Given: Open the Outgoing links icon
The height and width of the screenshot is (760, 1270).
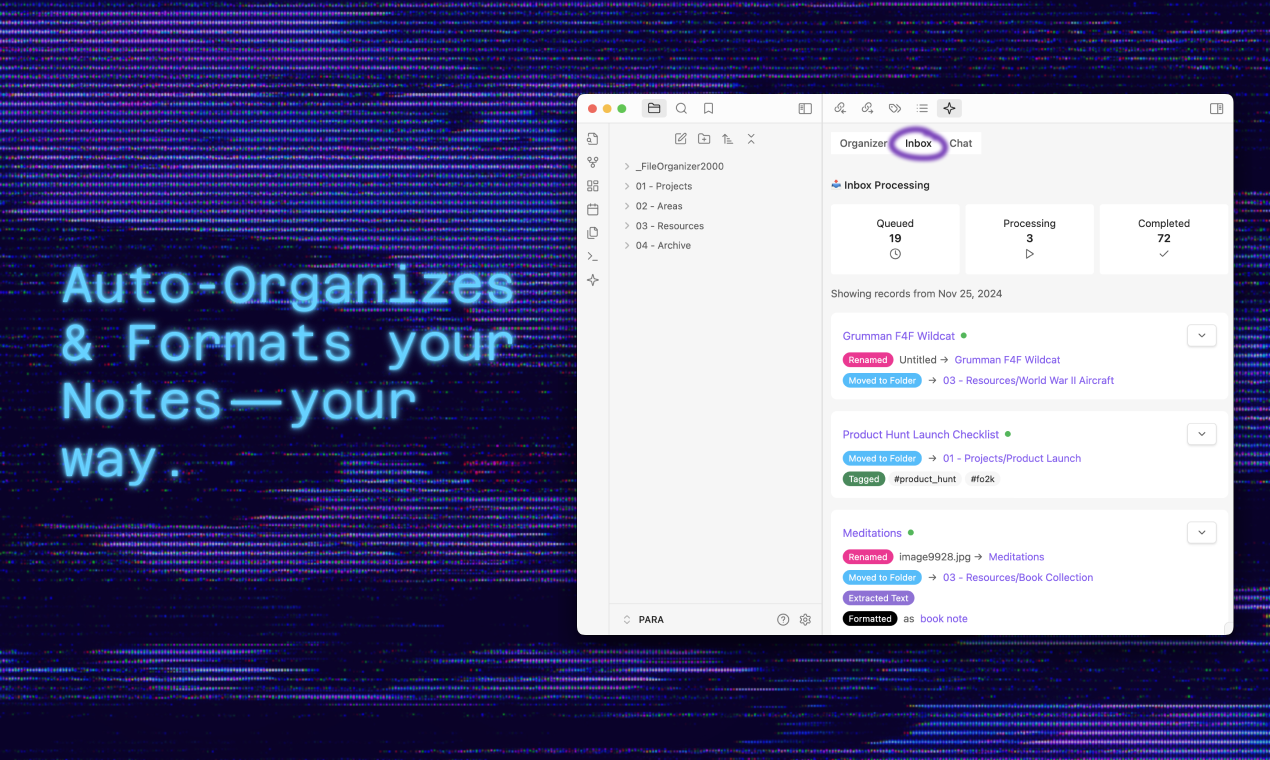Looking at the screenshot, I should click(866, 108).
